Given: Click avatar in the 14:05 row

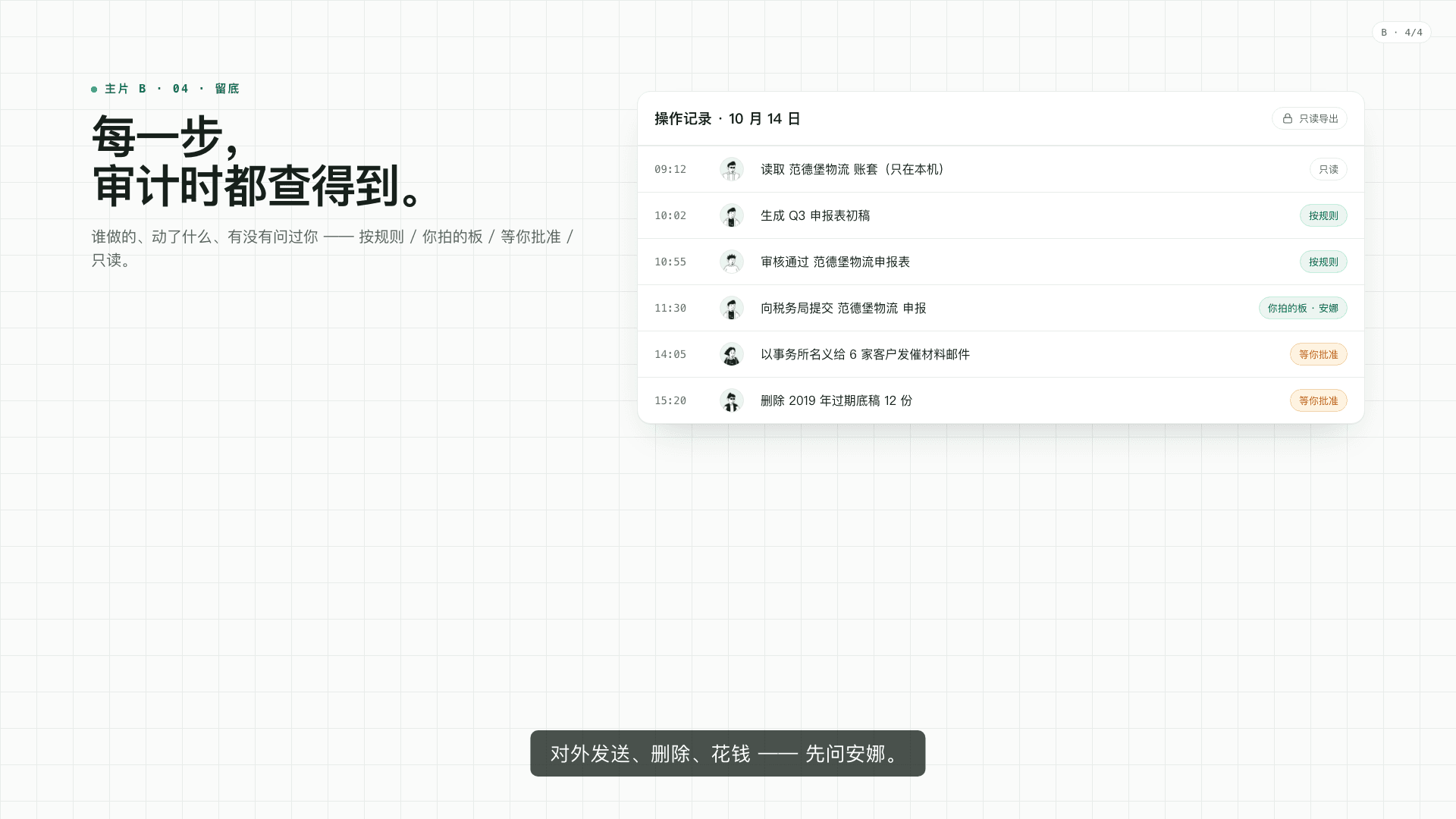Looking at the screenshot, I should [x=731, y=354].
